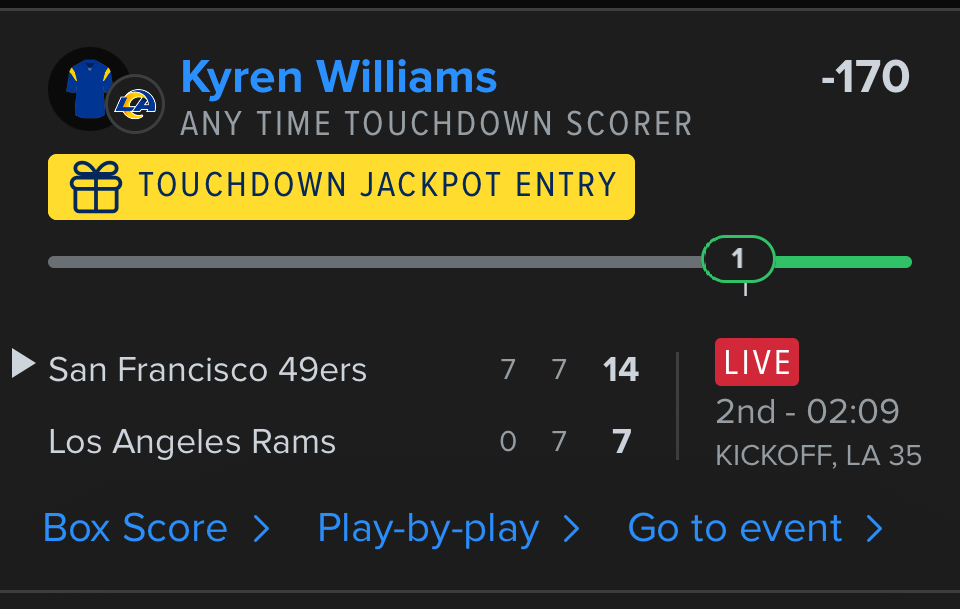Click the chevron after Go to event

tap(875, 529)
